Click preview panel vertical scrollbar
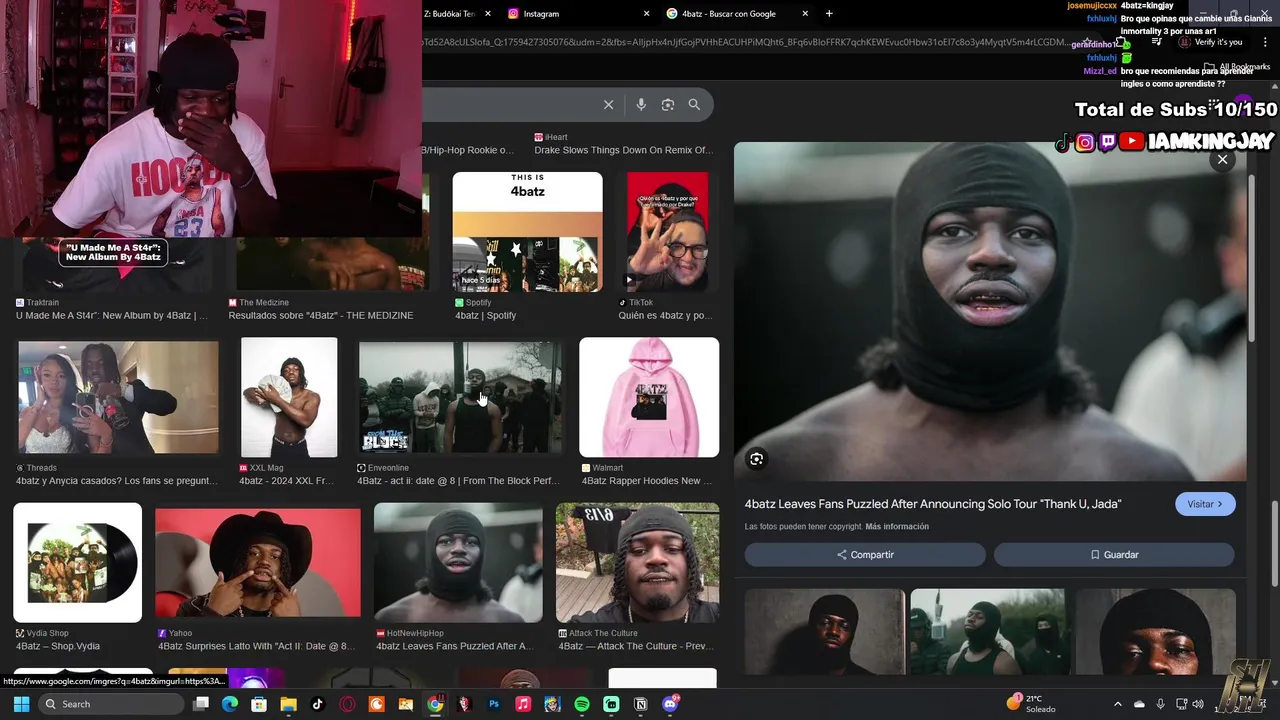The width and height of the screenshot is (1280, 720). click(1251, 260)
